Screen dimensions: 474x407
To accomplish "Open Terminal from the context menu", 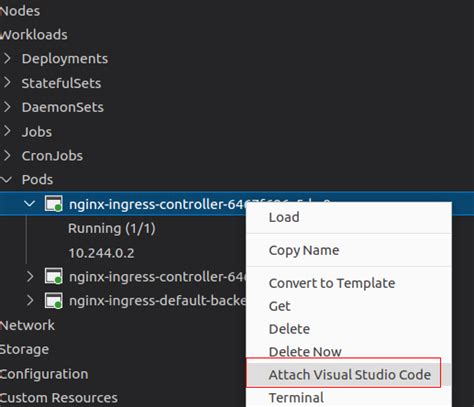I will point(349,397).
